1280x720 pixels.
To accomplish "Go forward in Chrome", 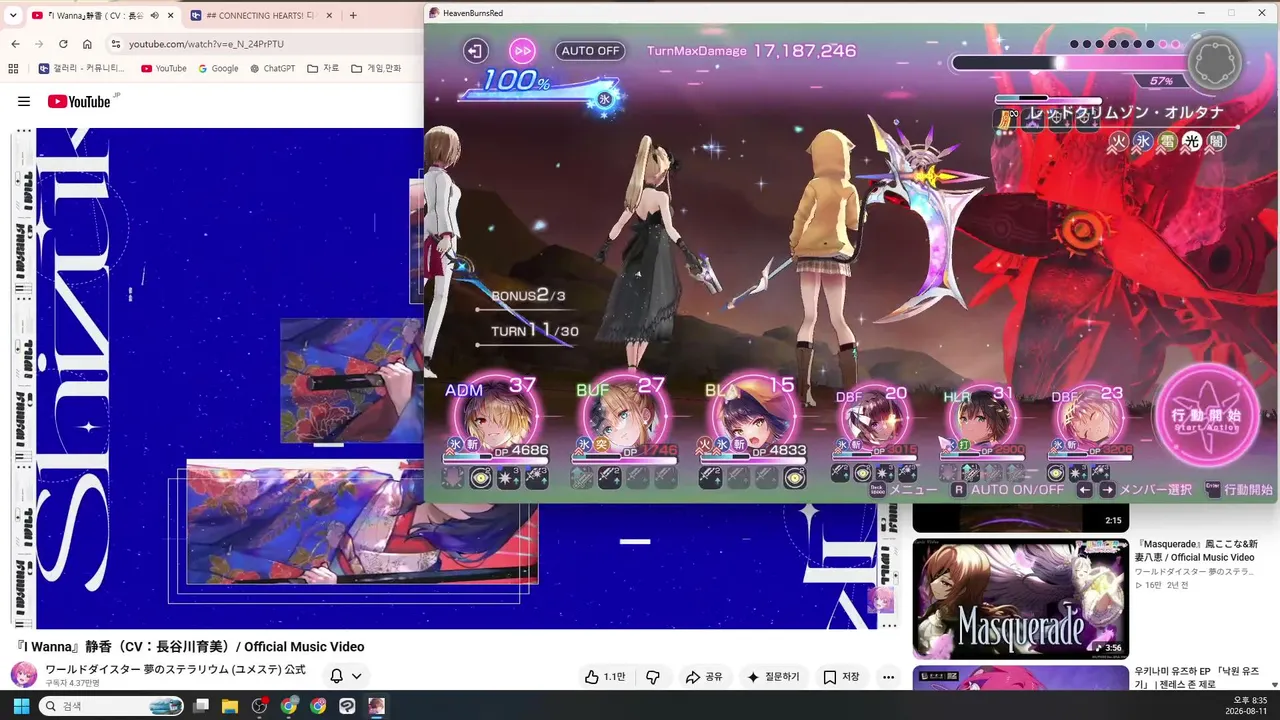I will 39,44.
